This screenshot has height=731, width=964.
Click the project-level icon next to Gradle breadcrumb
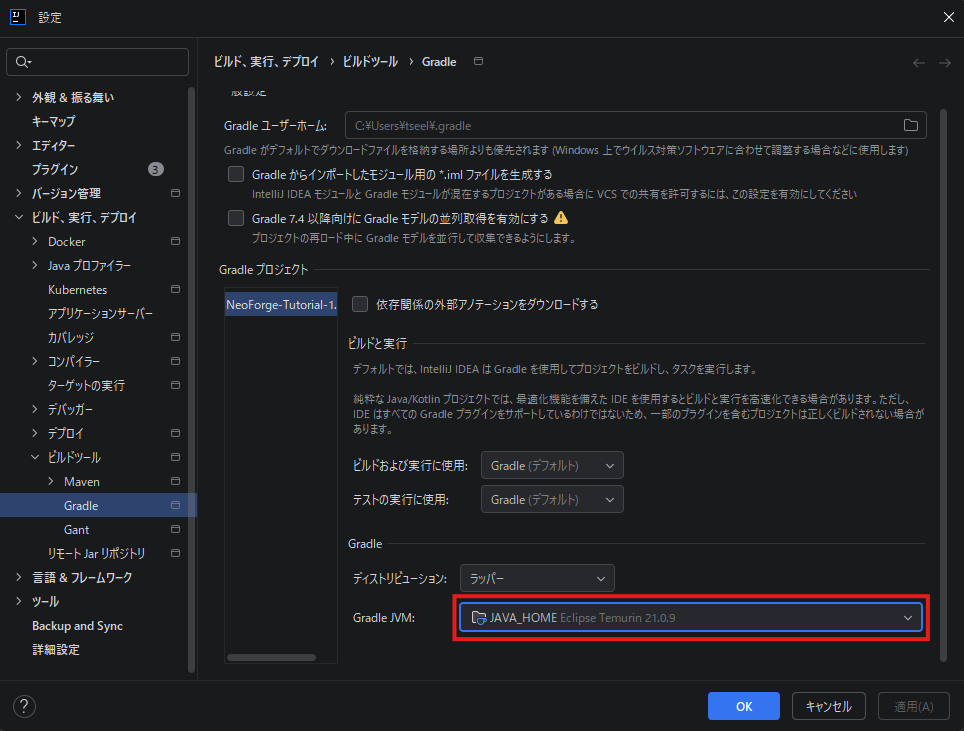478,62
